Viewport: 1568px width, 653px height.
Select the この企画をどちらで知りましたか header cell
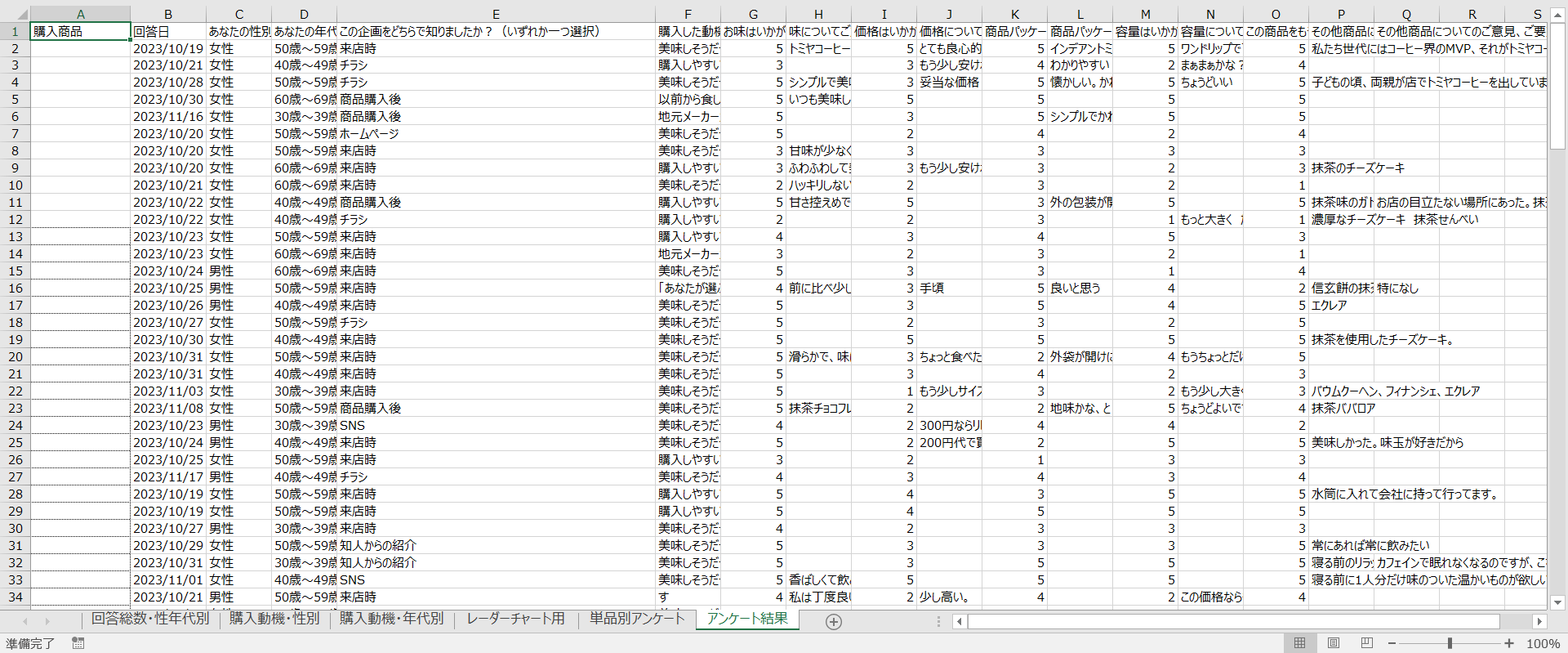pyautogui.click(x=496, y=31)
